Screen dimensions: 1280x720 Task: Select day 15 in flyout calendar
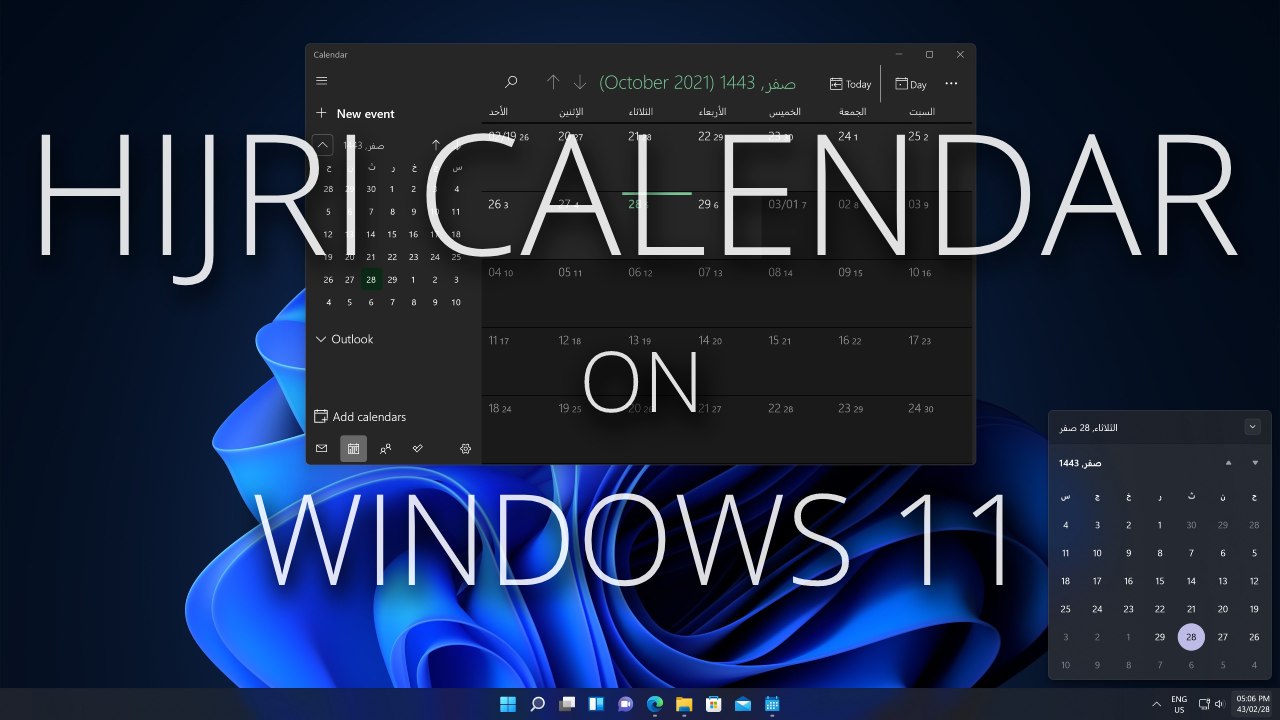[1160, 581]
